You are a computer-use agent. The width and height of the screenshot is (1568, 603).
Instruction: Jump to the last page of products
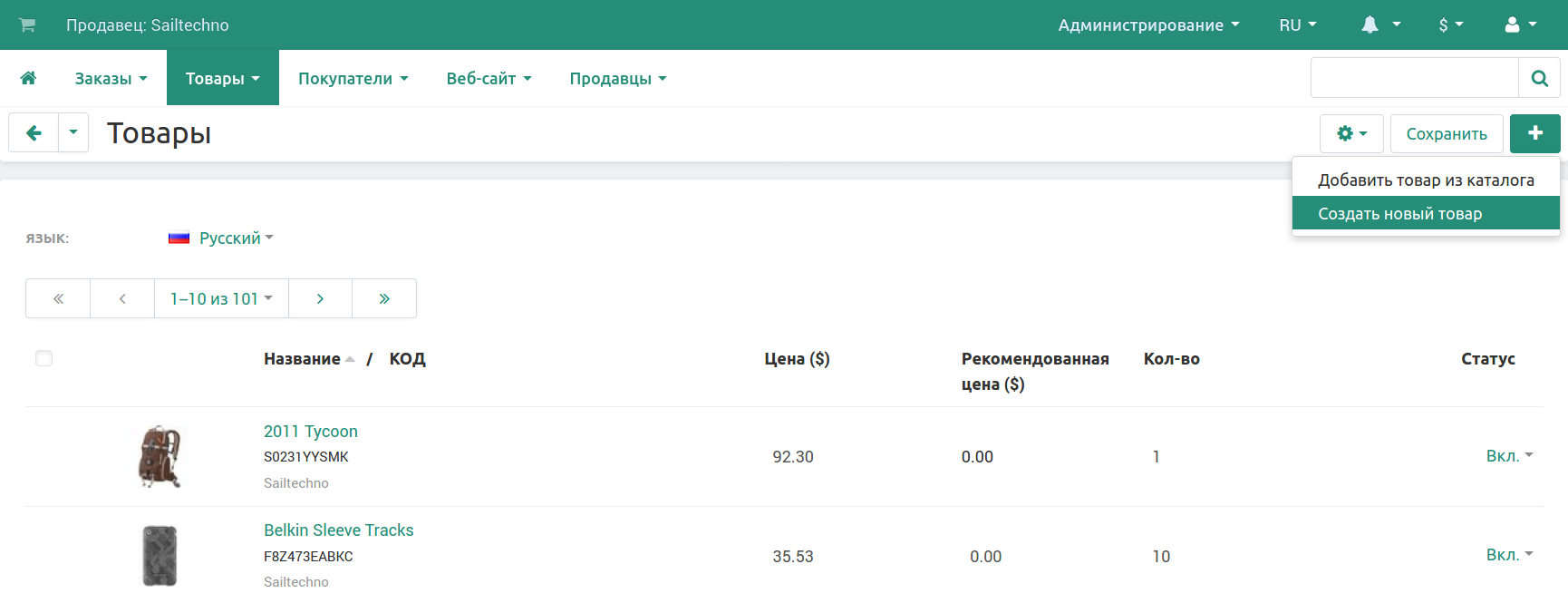(x=384, y=298)
